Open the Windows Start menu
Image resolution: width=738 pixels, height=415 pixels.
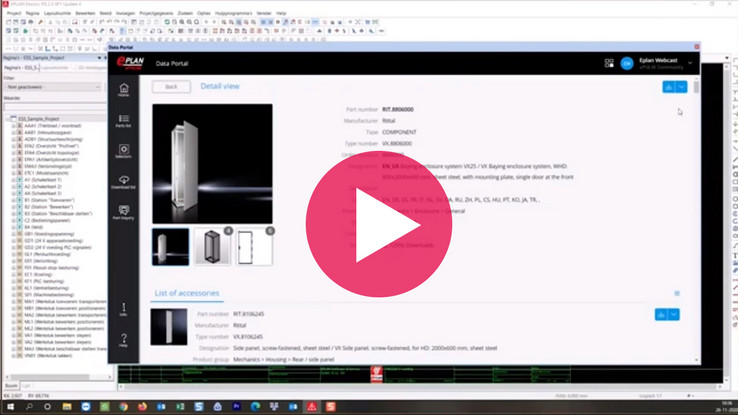10,407
